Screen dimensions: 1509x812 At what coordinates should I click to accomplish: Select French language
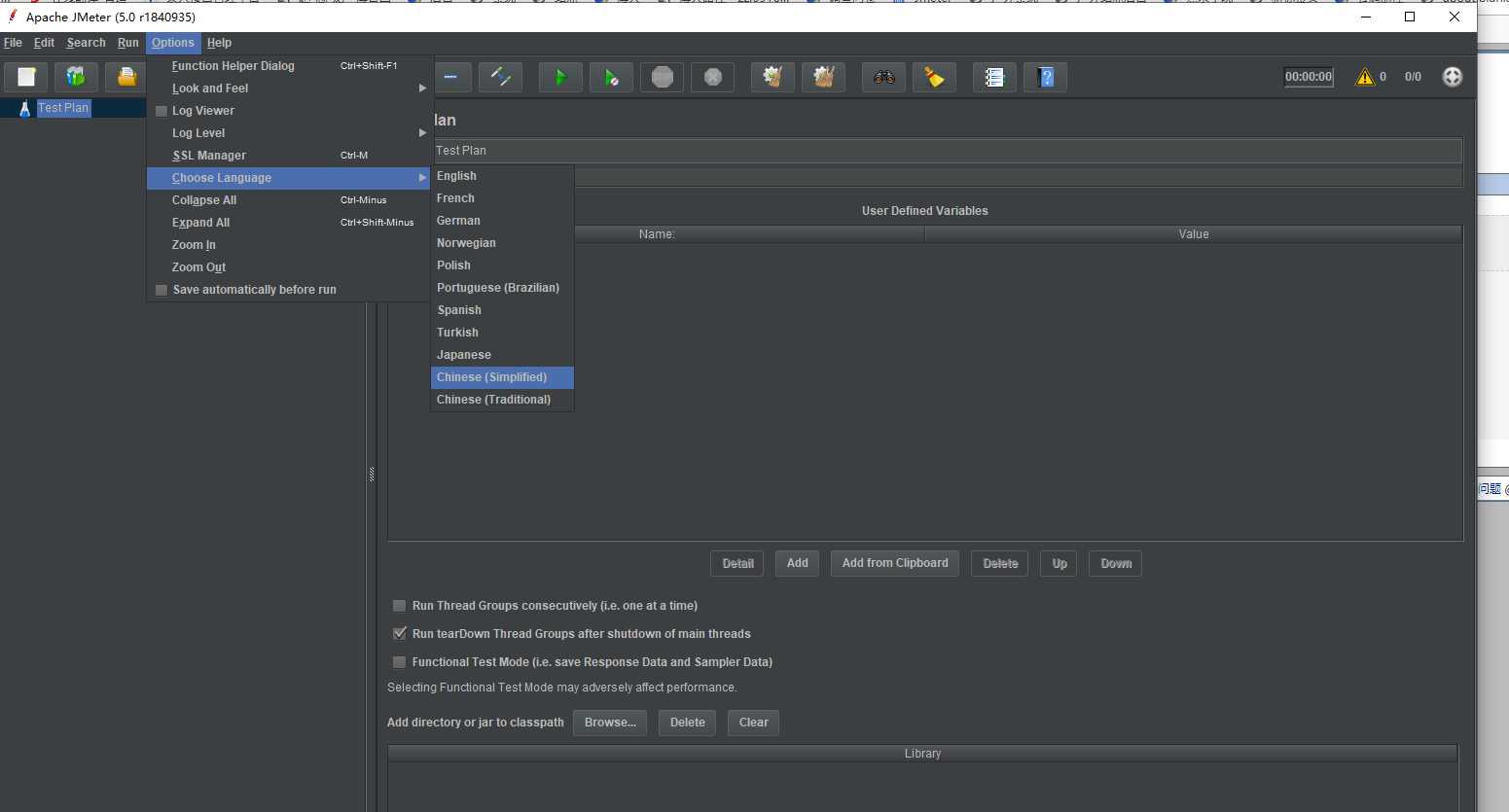(x=502, y=198)
